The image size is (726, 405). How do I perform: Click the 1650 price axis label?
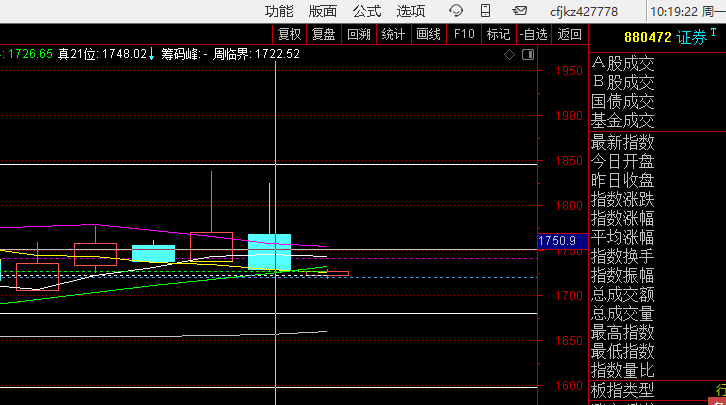[x=569, y=340]
